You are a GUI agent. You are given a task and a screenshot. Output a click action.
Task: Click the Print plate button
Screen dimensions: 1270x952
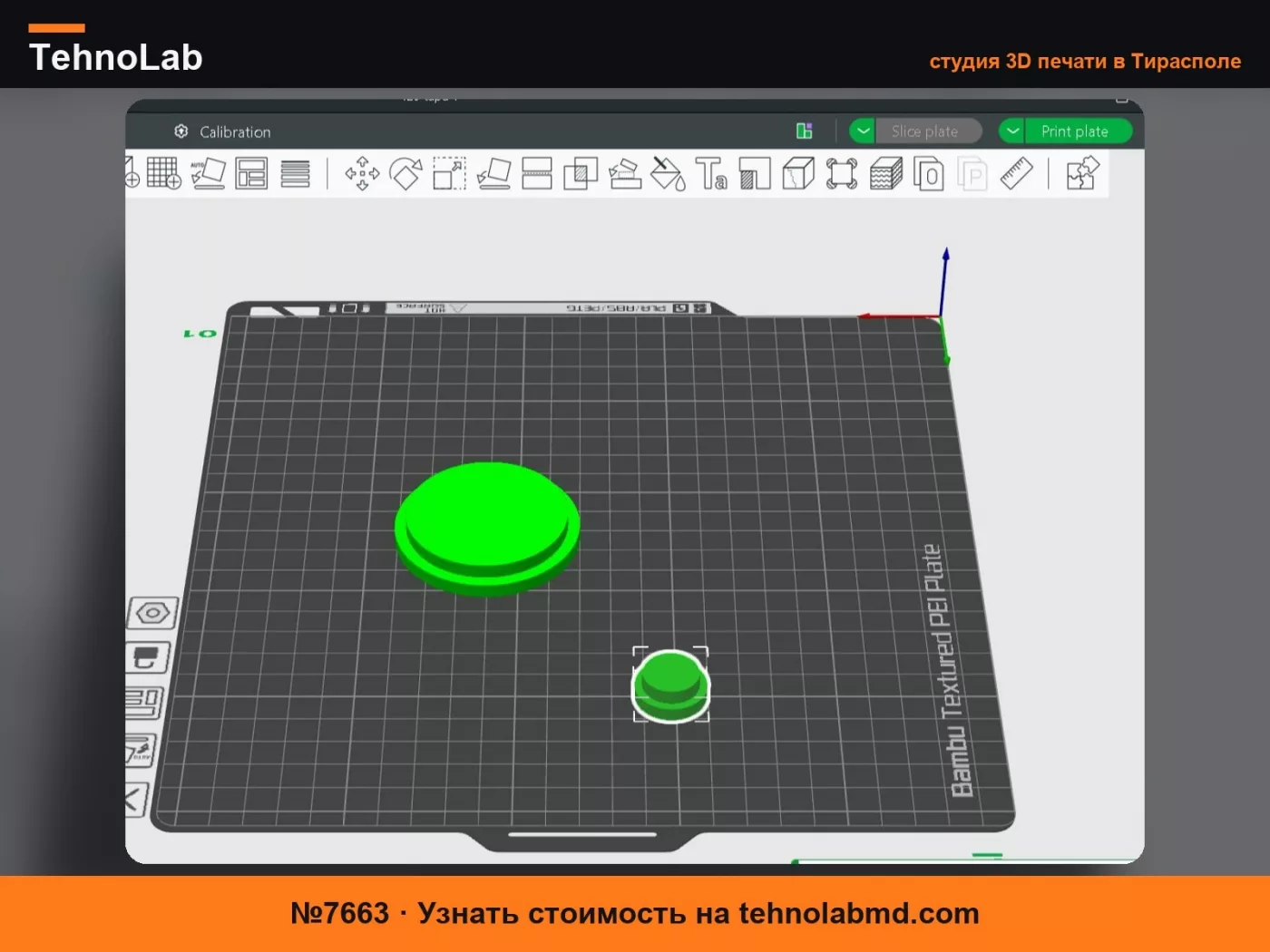[x=1078, y=131]
